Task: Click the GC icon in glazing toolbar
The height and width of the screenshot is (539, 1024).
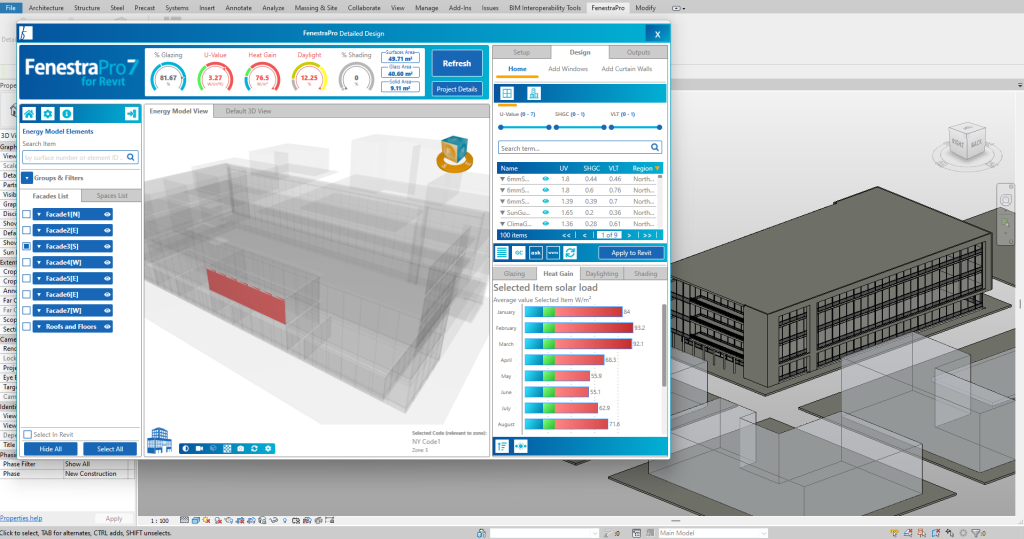Action: pyautogui.click(x=519, y=253)
